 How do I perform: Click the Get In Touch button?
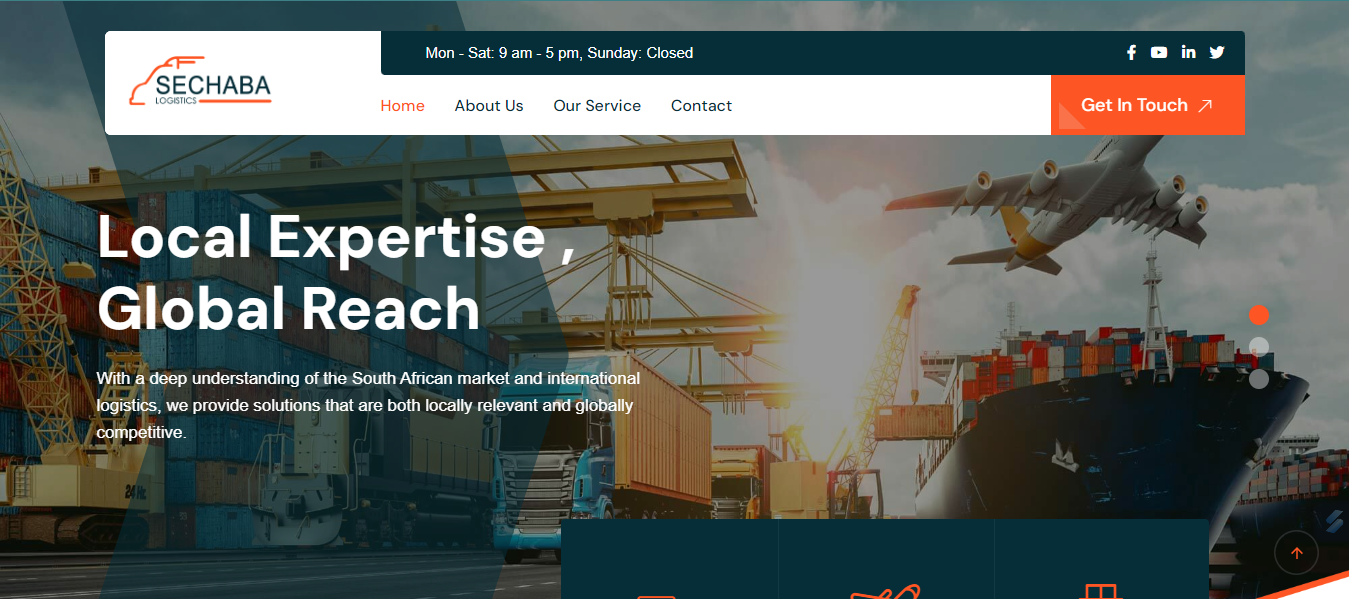[1148, 105]
